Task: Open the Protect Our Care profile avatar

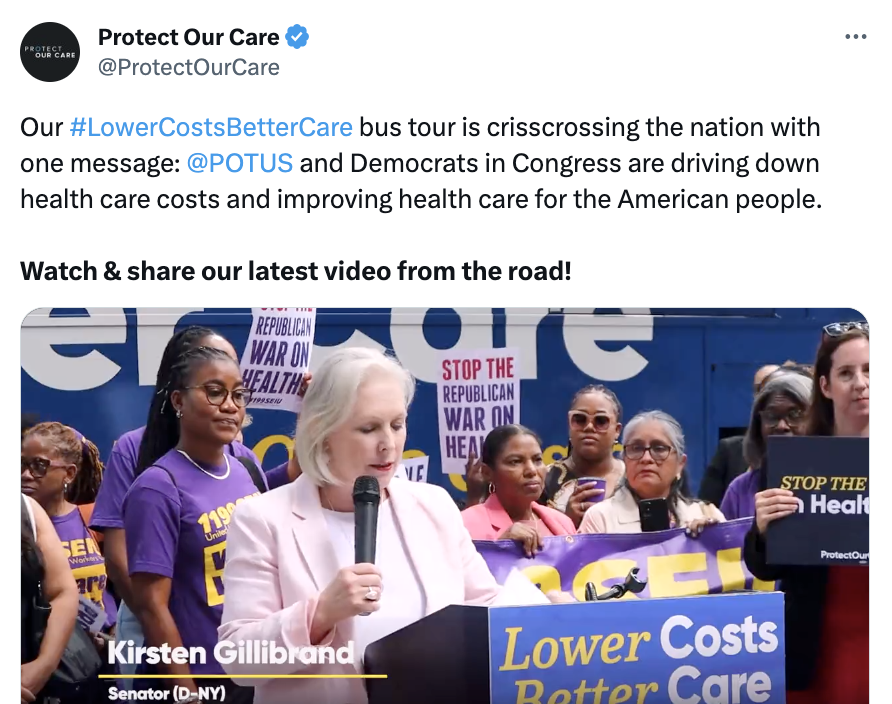Action: (x=50, y=52)
